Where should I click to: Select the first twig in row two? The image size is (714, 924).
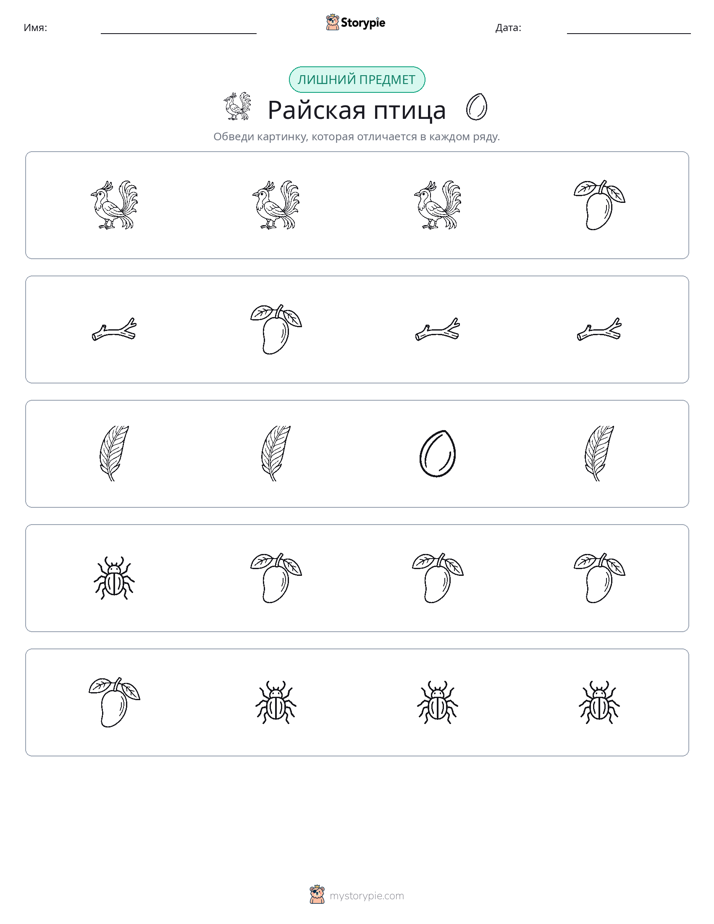(114, 329)
